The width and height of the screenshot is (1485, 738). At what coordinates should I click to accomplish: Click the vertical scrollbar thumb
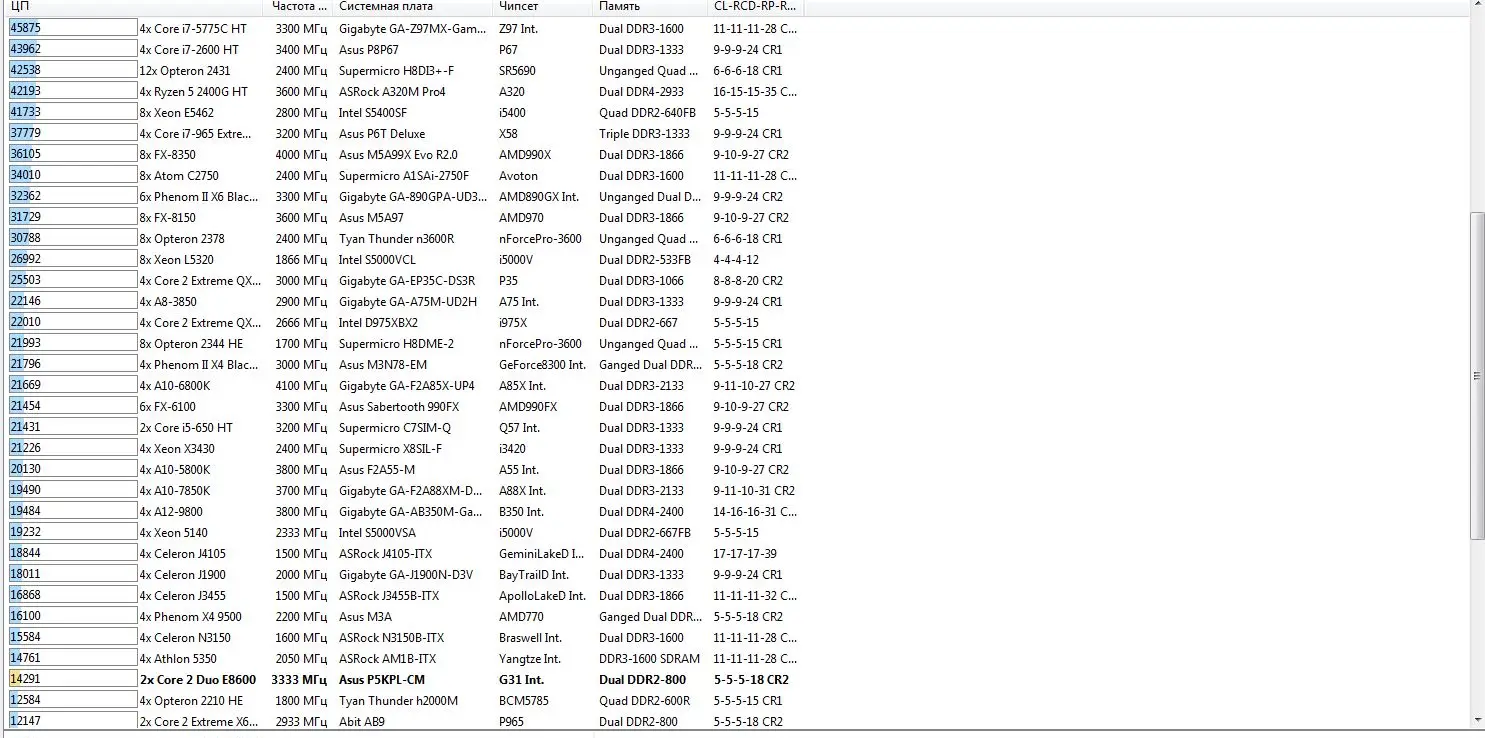click(x=1477, y=376)
